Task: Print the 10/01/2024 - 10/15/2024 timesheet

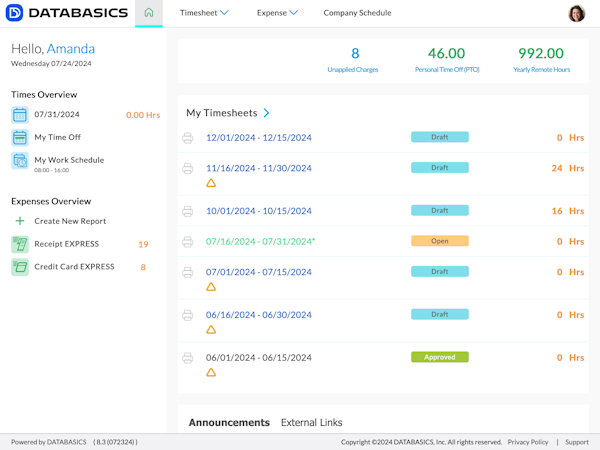Action: 188,211
